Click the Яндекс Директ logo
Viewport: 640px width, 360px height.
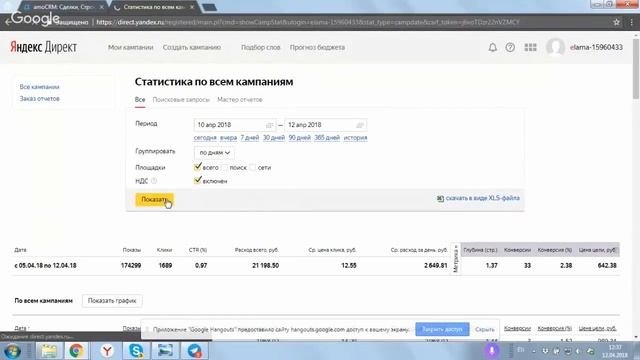[x=43, y=47]
